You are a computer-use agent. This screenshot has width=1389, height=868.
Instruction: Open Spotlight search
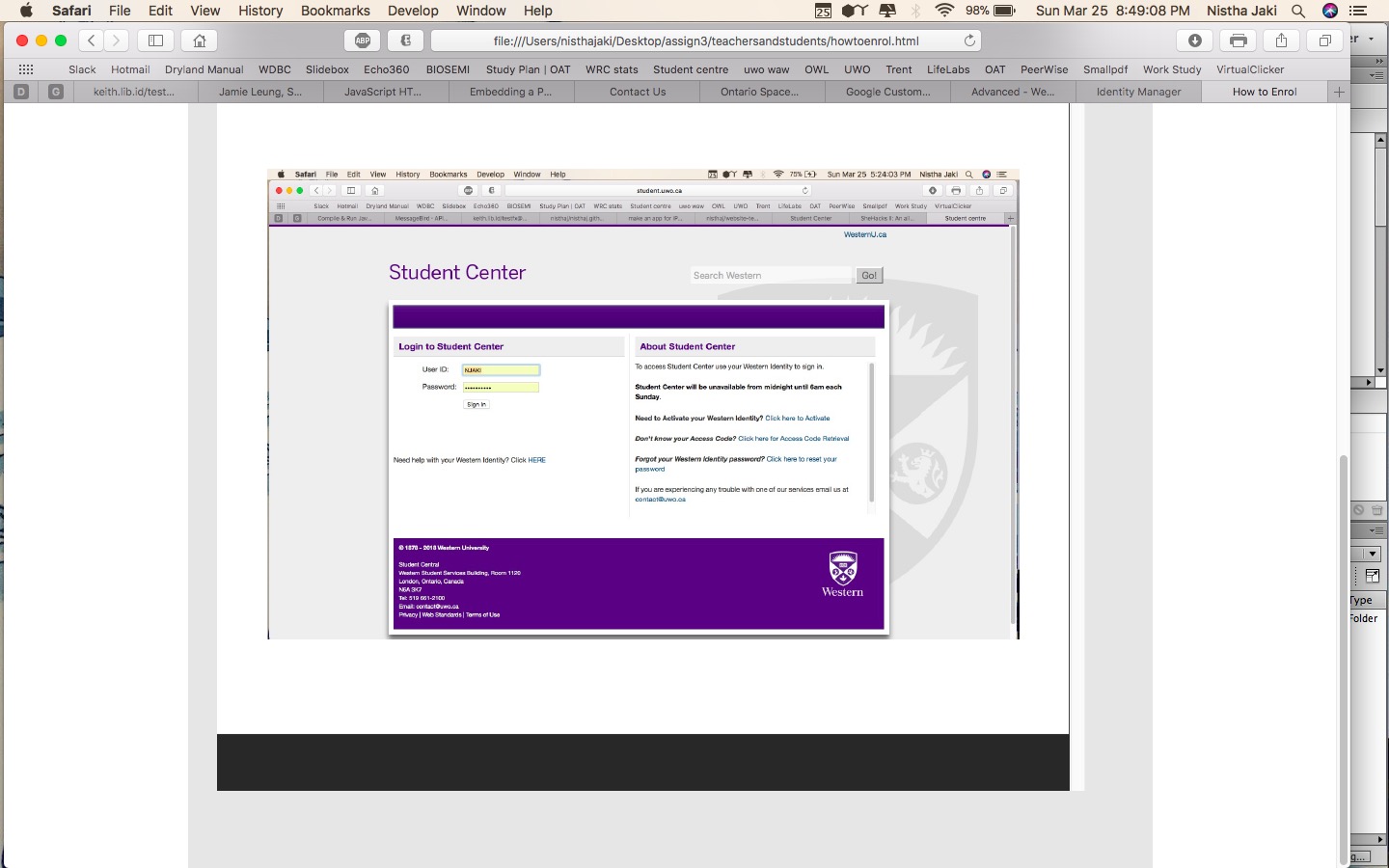1298,11
